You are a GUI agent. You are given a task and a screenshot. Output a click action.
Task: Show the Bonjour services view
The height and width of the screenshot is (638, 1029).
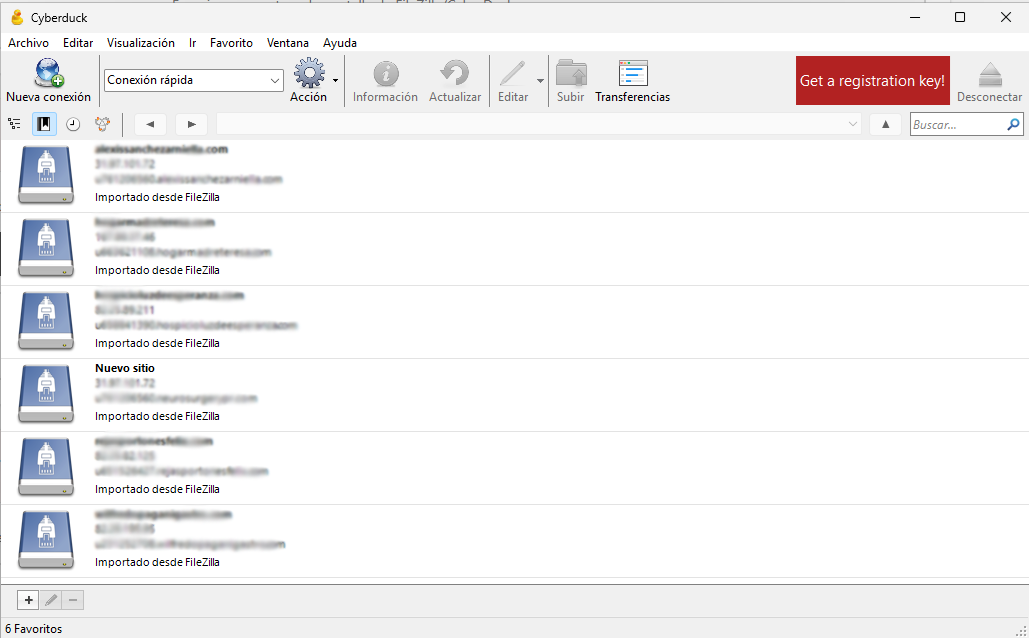[x=102, y=124]
